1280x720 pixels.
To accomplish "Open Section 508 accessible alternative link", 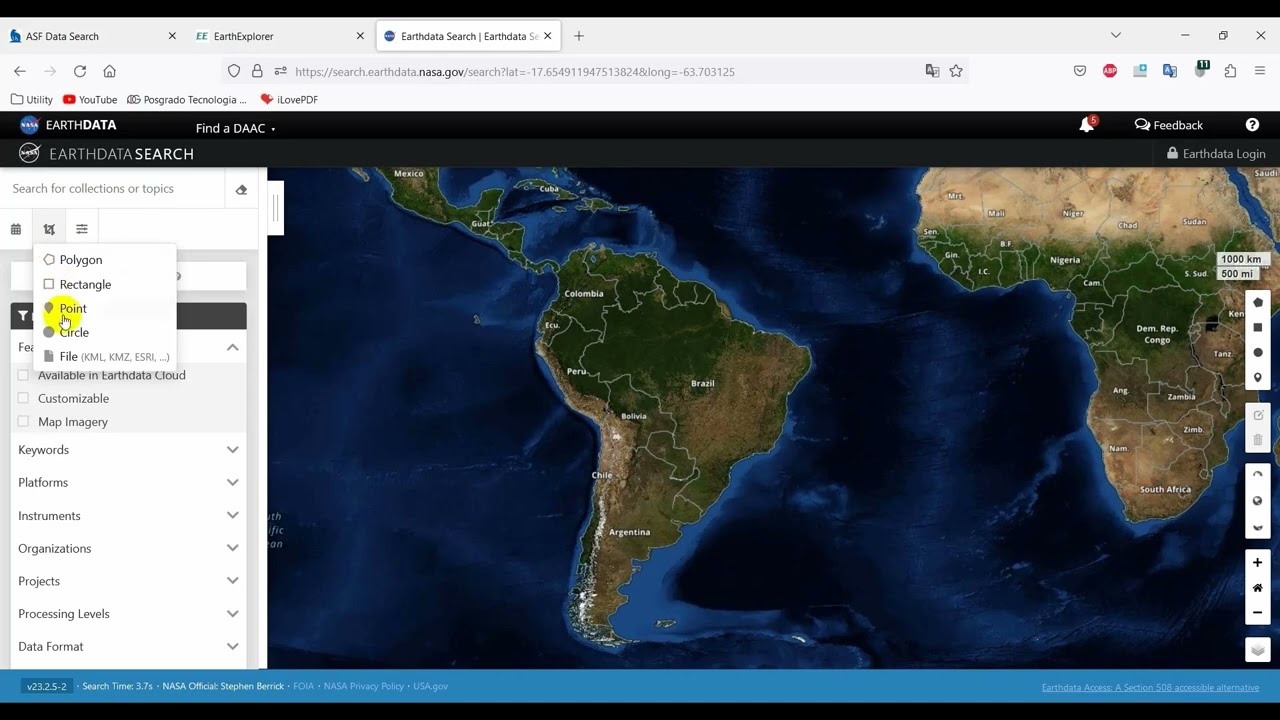I will click(1150, 687).
